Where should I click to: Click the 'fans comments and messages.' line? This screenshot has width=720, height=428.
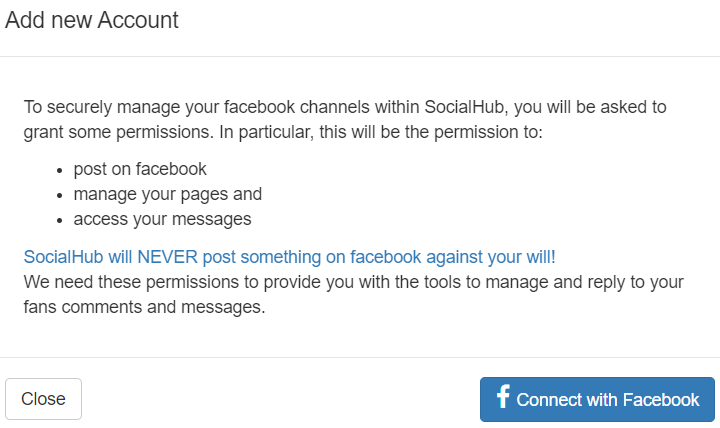[x=144, y=307]
